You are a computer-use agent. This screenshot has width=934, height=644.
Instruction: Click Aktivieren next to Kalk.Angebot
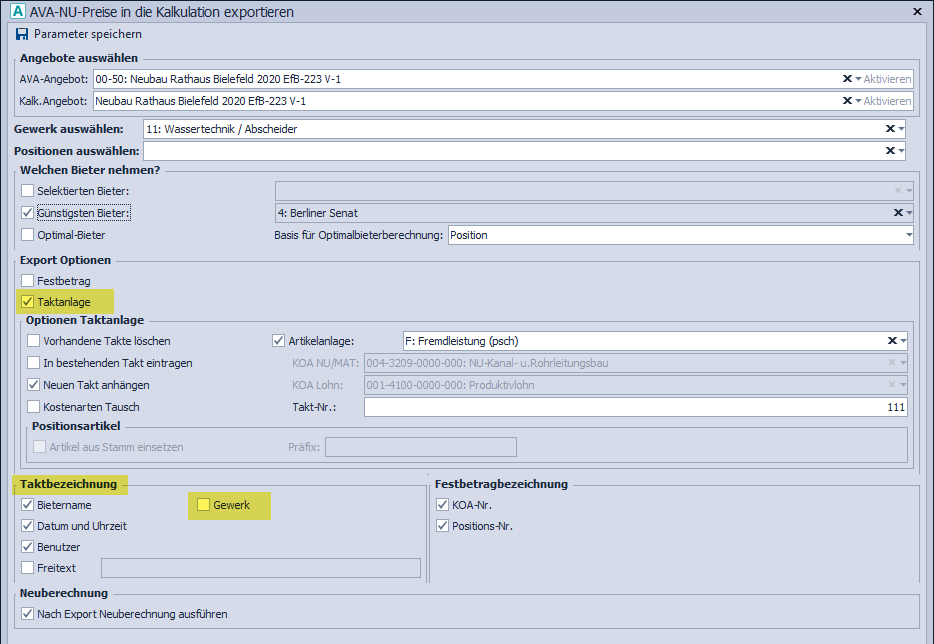[887, 101]
